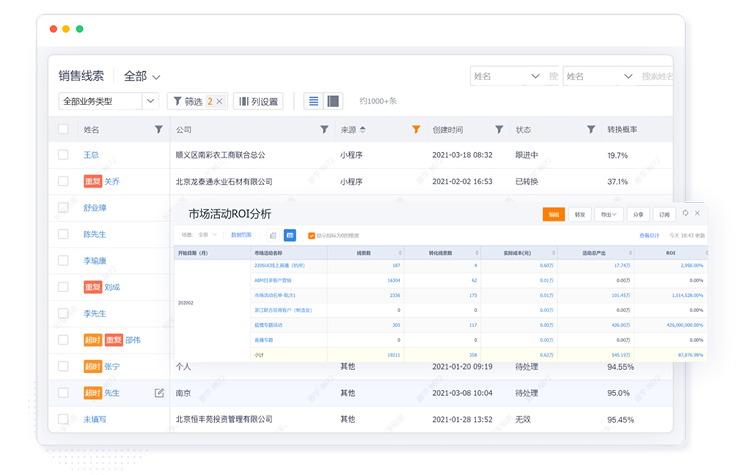The image size is (744, 475).
Task: Open lead 李先生
Action: 95,314
